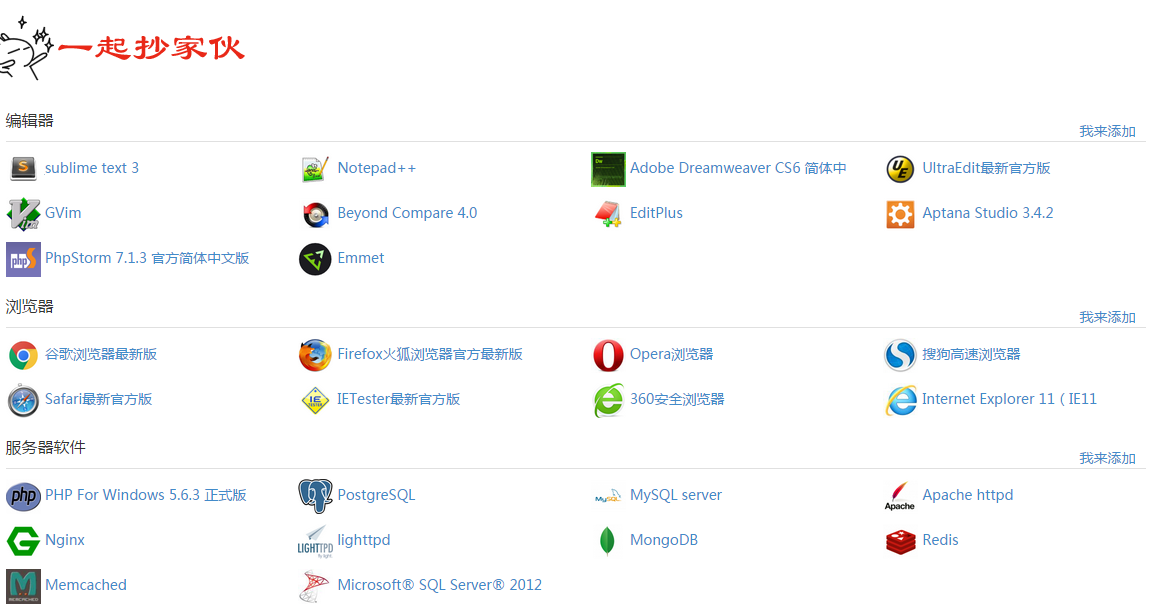1160x613 pixels.
Task: Click the Emmet icon
Action: tap(315, 259)
